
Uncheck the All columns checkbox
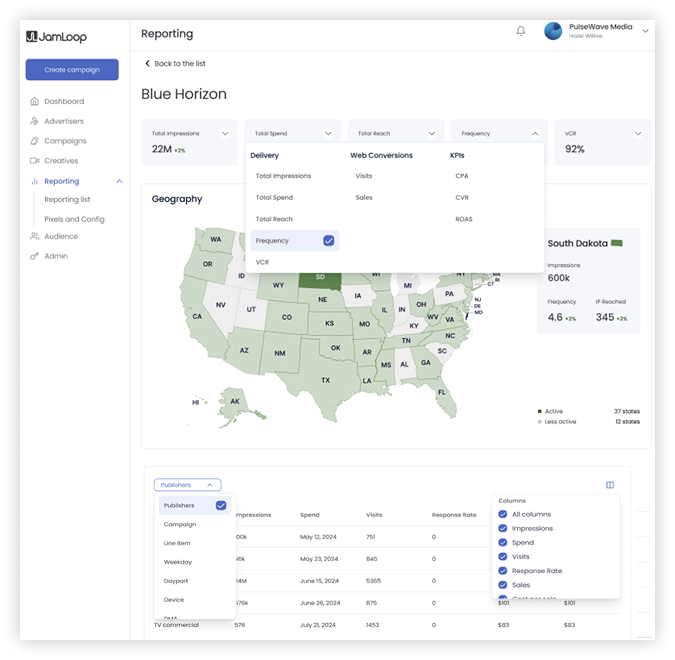pos(502,514)
